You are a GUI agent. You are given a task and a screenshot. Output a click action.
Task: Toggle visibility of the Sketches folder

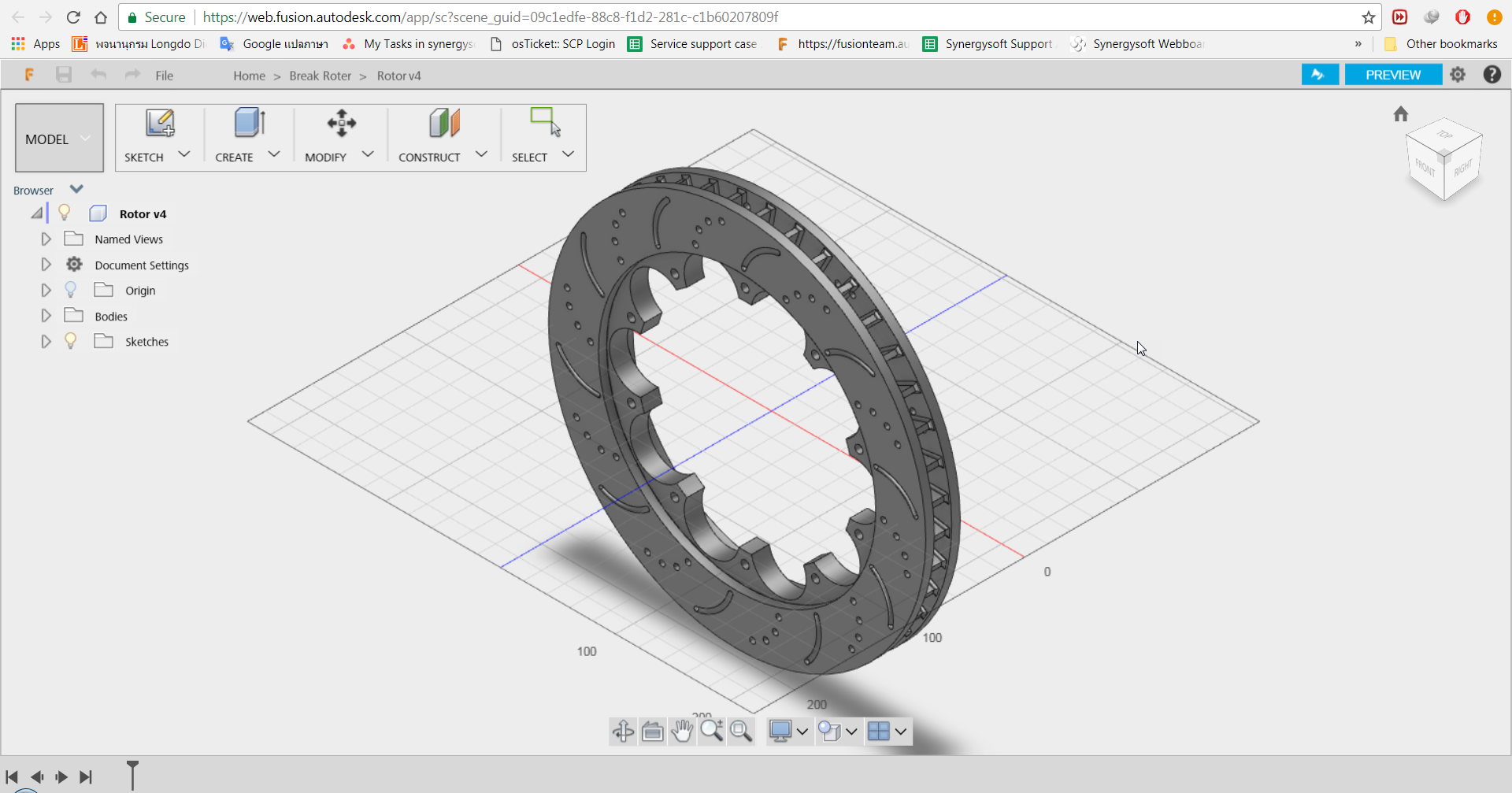[71, 340]
